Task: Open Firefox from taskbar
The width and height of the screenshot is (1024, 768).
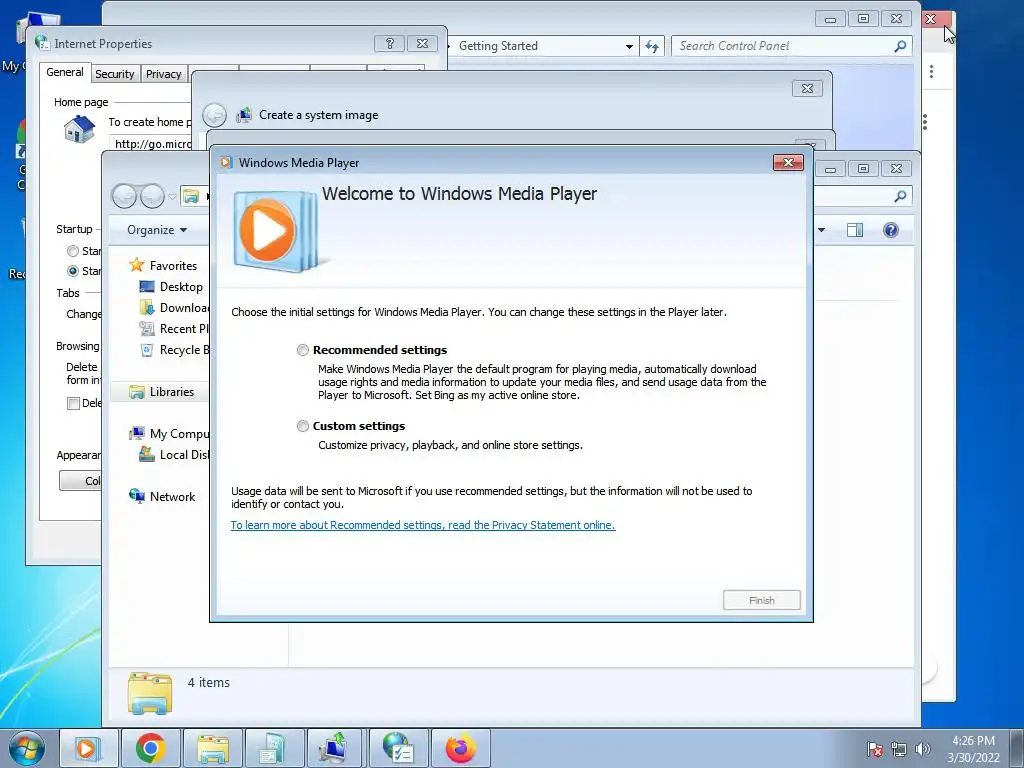Action: click(460, 748)
